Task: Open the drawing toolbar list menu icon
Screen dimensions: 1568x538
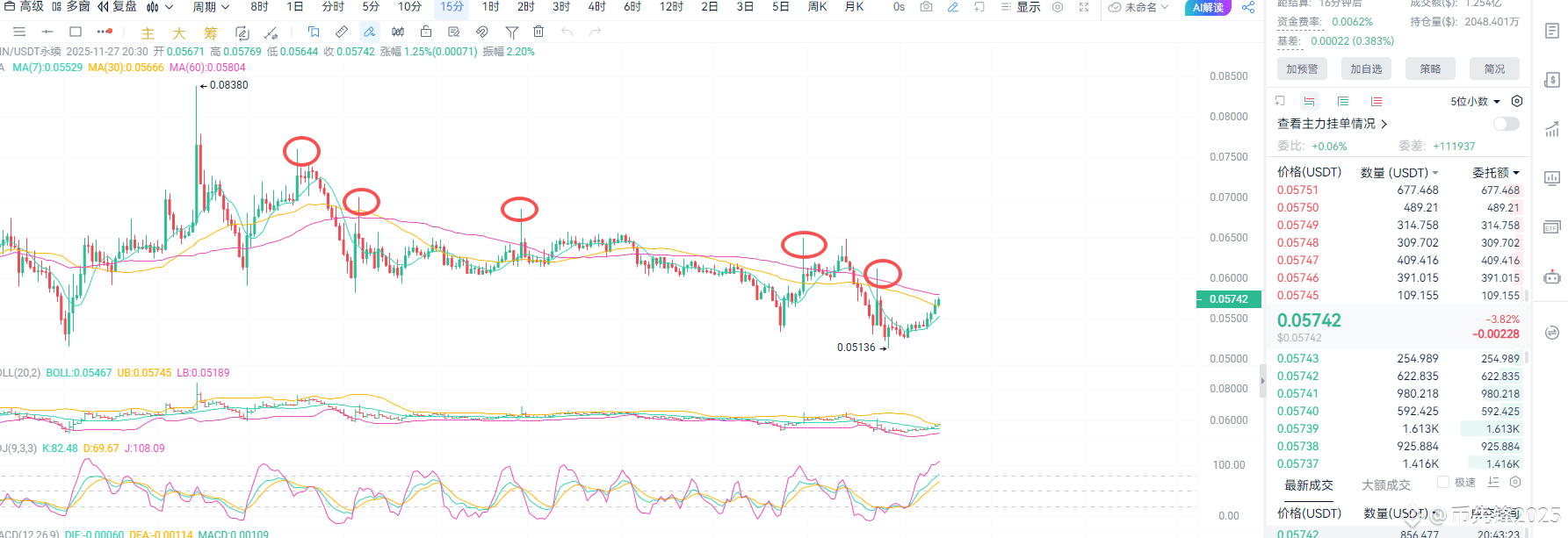Action: coord(19,32)
